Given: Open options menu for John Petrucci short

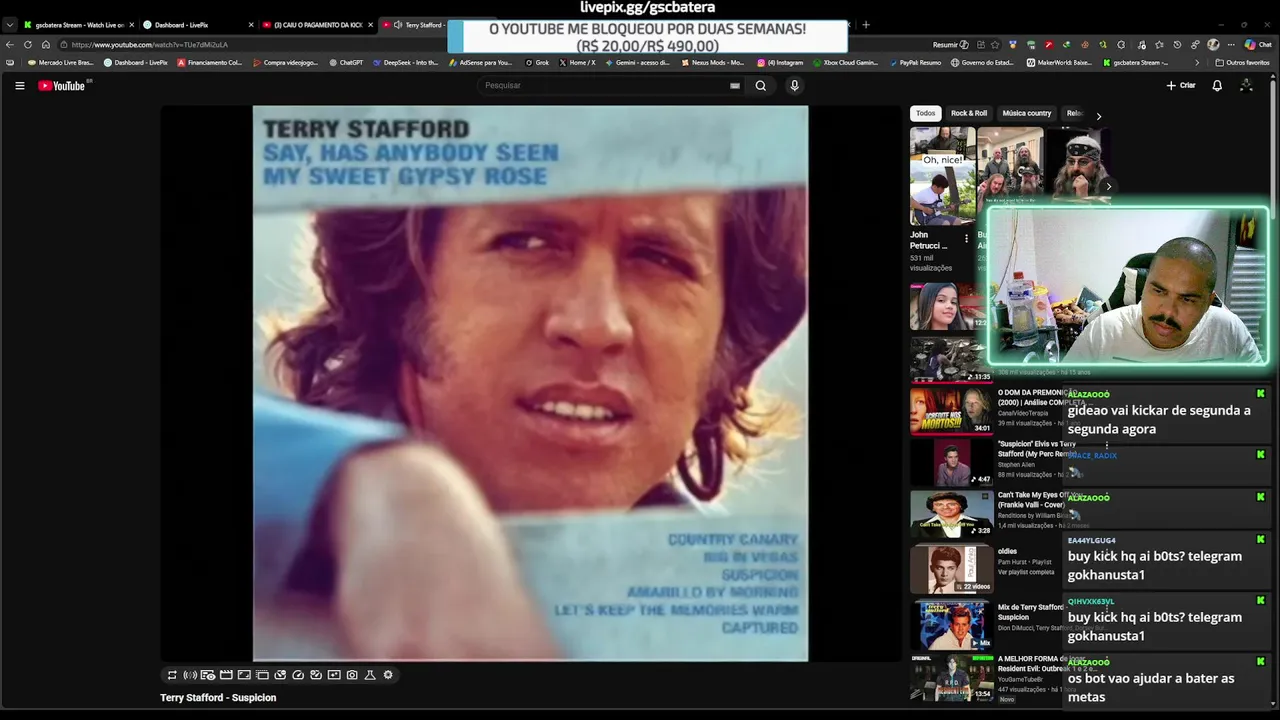Looking at the screenshot, I should 966,239.
